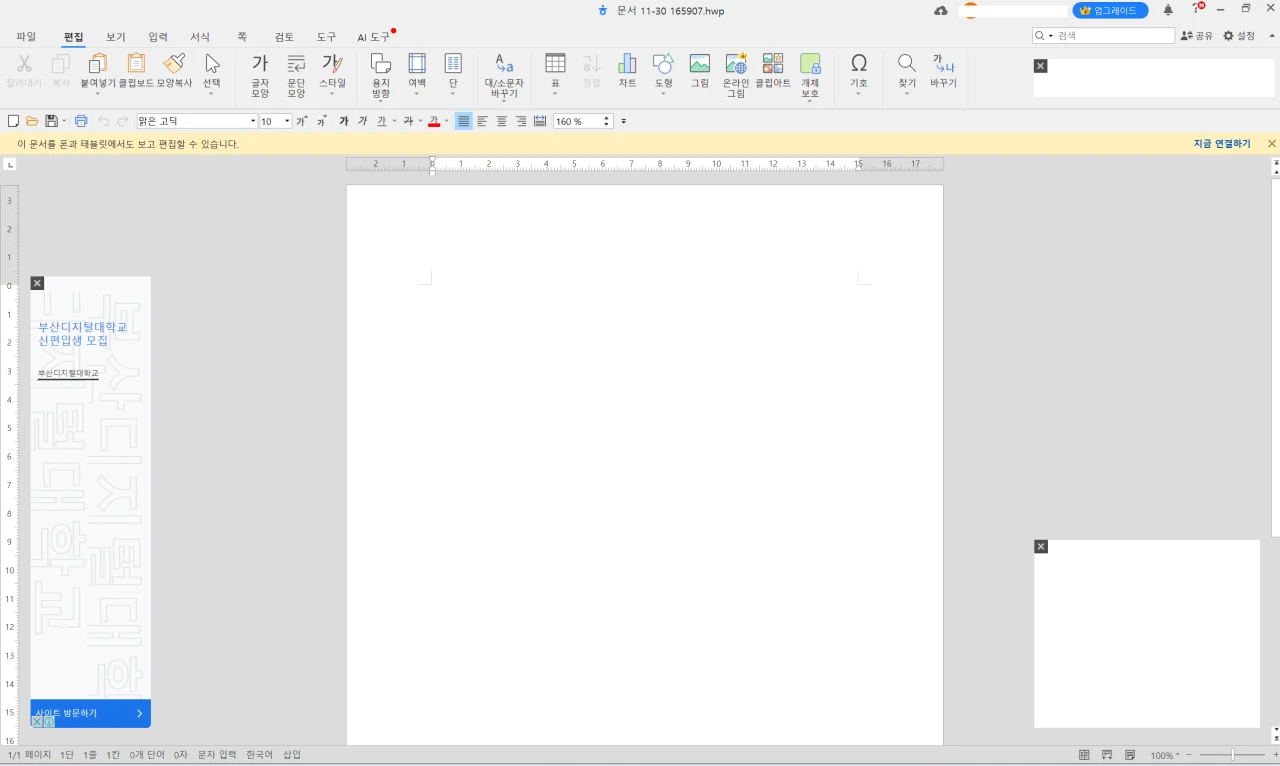Open the 클립보드 (Clipboard) panel

pos(136,71)
